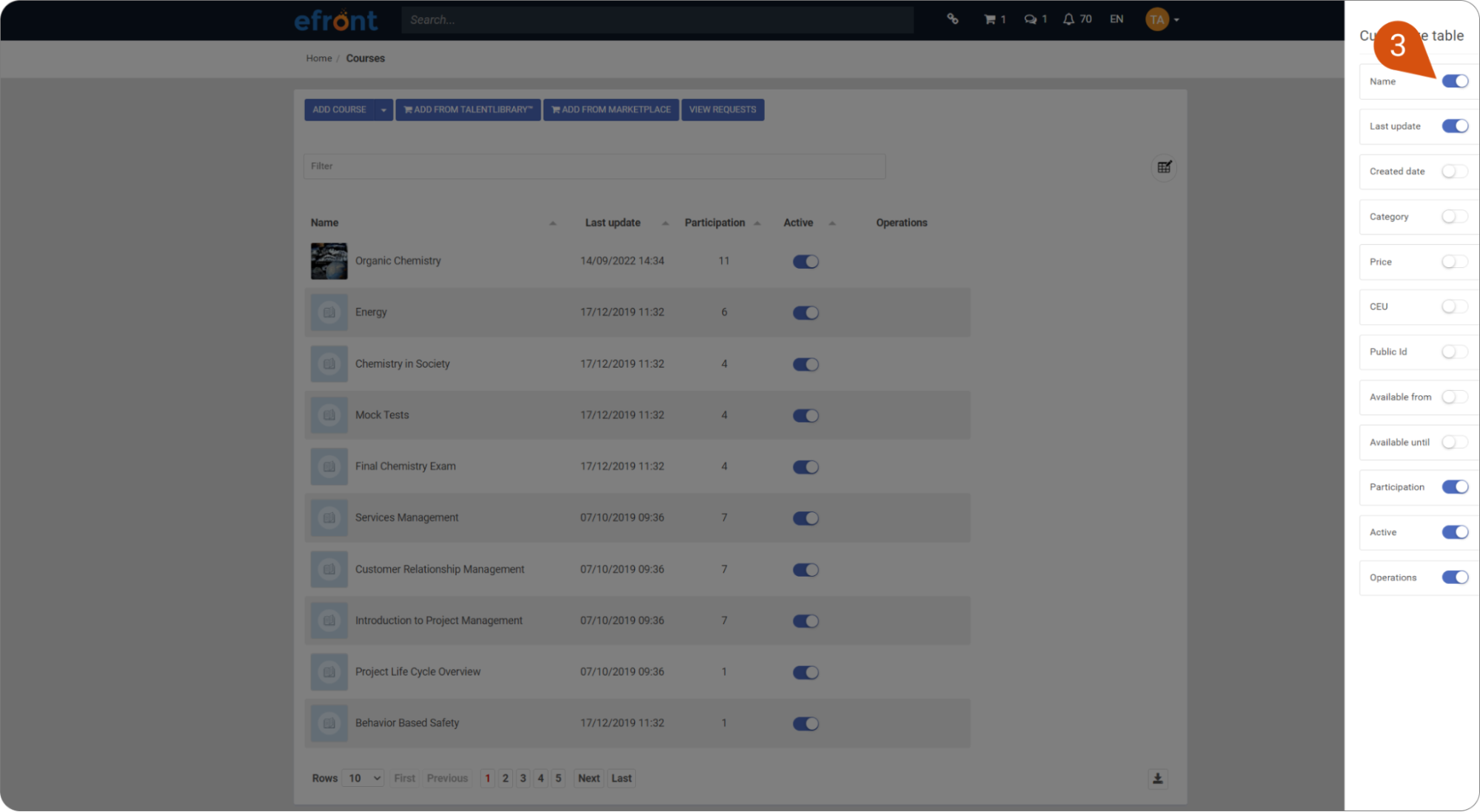The height and width of the screenshot is (812, 1480).
Task: Open the shopping cart icon
Action: coord(989,19)
